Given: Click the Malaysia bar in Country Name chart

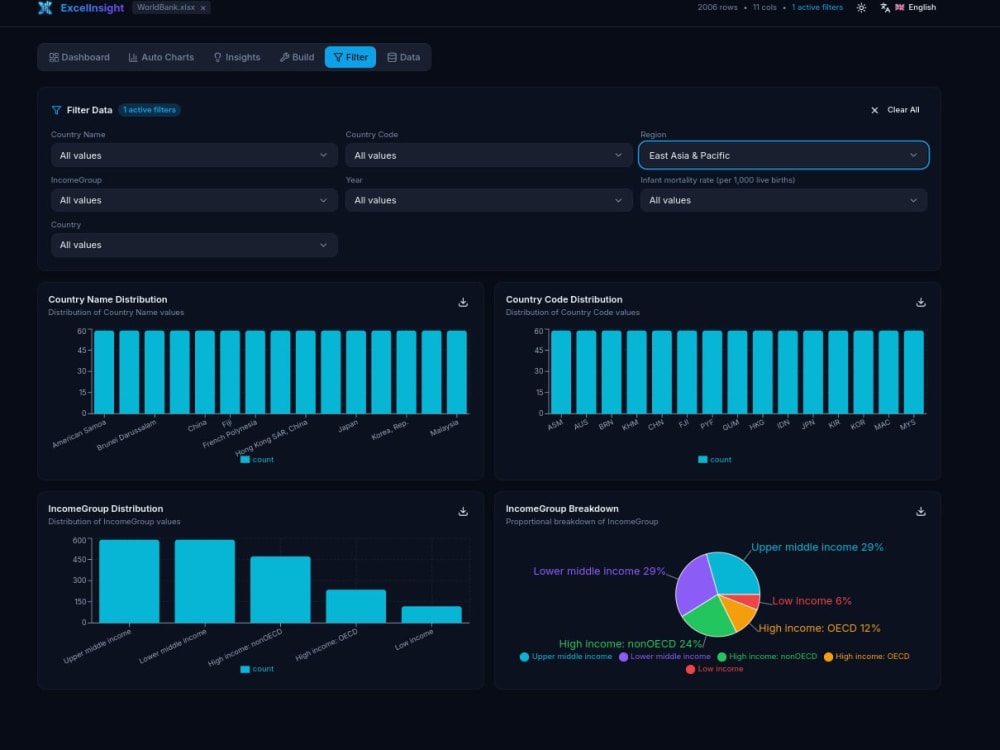Looking at the screenshot, I should [x=457, y=372].
